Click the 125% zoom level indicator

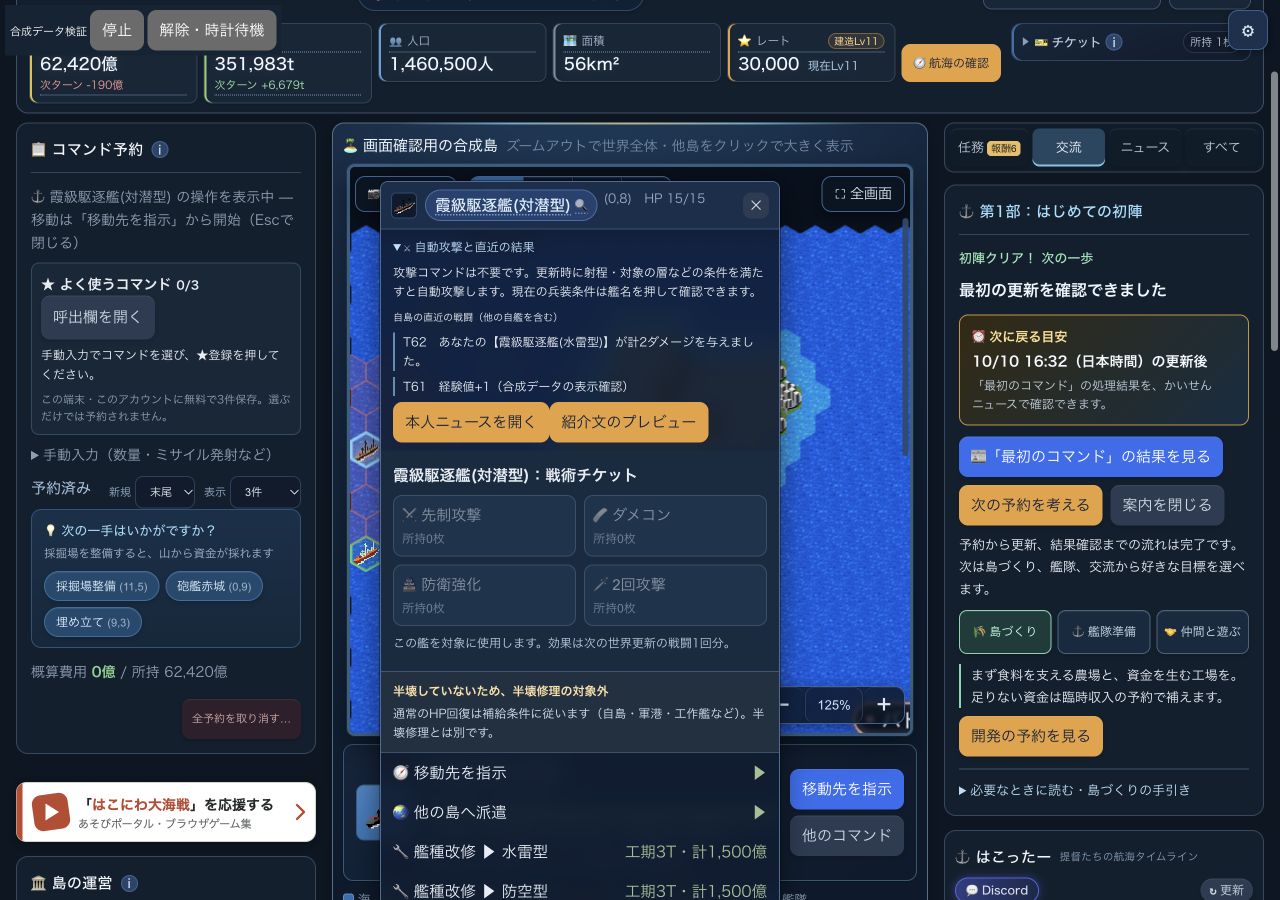pyautogui.click(x=834, y=705)
